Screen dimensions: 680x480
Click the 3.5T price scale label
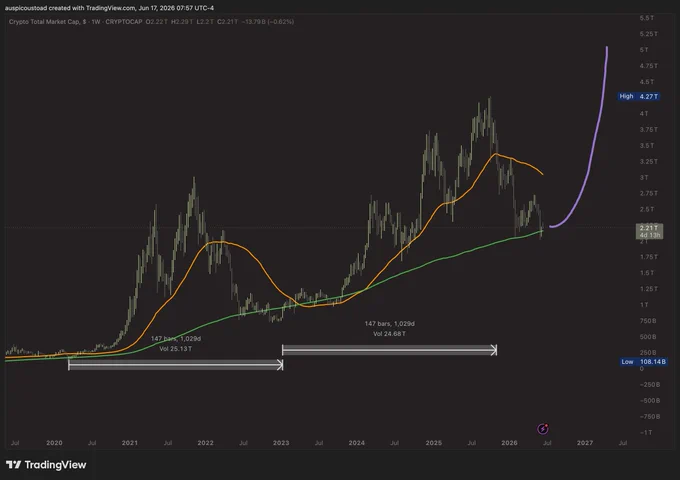647,146
